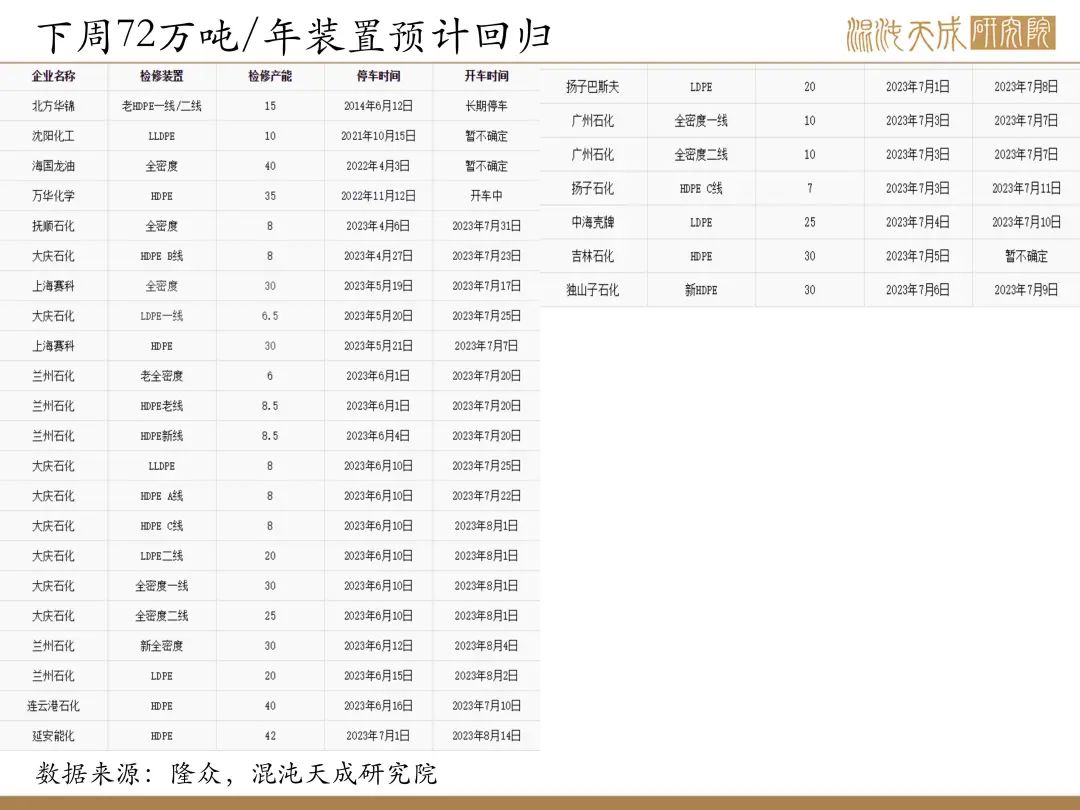Click the '吉林石化' company cell

click(x=592, y=256)
